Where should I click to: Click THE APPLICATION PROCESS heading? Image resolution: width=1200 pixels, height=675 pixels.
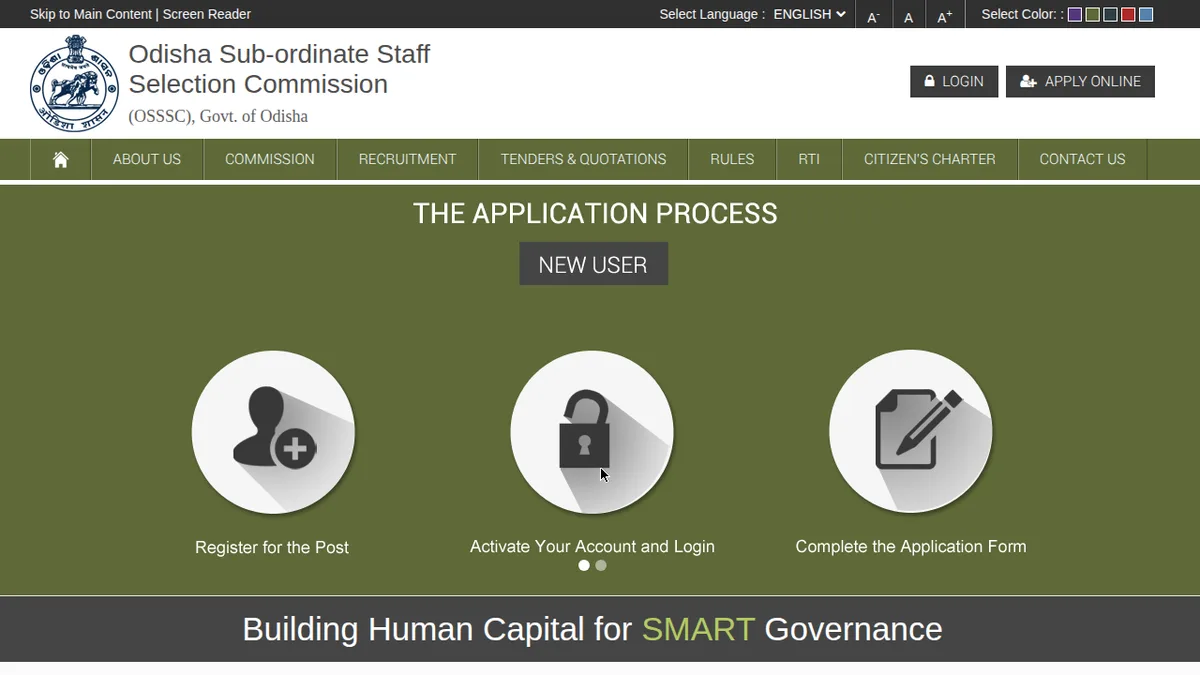(595, 214)
